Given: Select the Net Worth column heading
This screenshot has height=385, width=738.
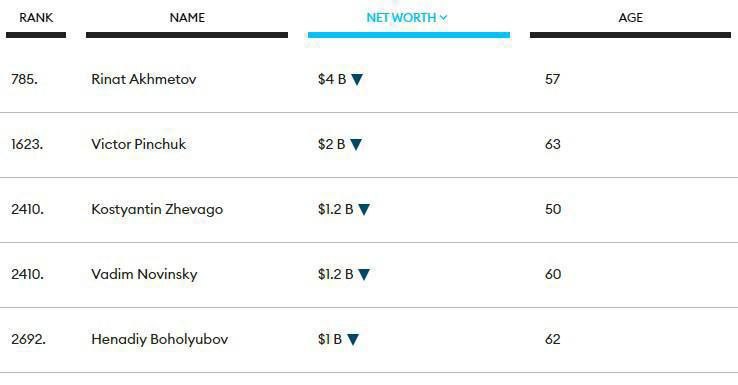Looking at the screenshot, I should click(401, 18).
